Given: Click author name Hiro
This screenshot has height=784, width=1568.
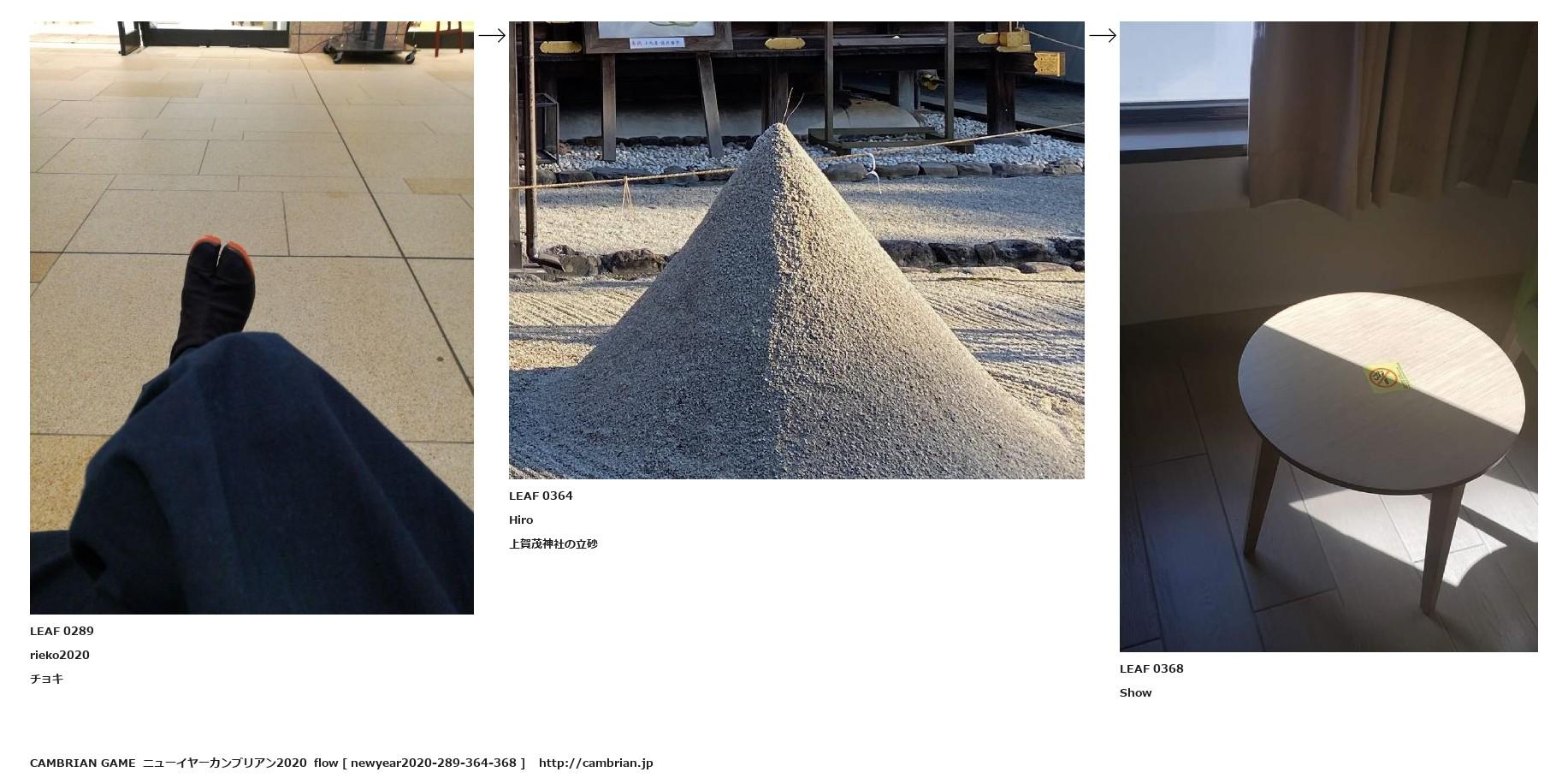Looking at the screenshot, I should [521, 520].
